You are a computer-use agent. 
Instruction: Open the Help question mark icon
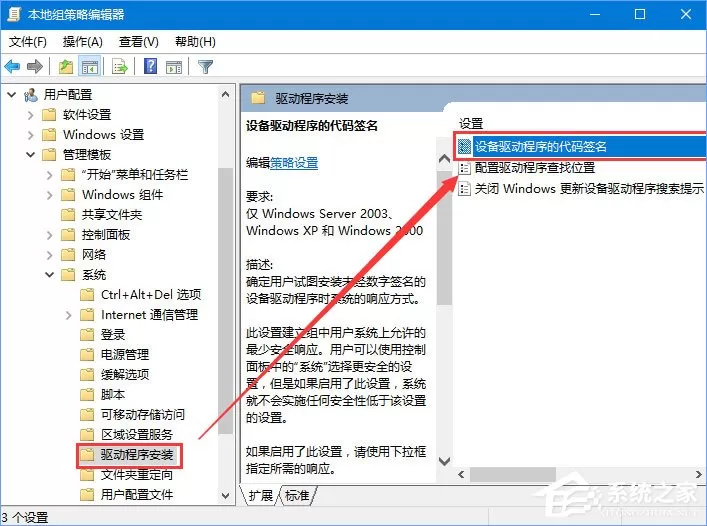tap(151, 67)
